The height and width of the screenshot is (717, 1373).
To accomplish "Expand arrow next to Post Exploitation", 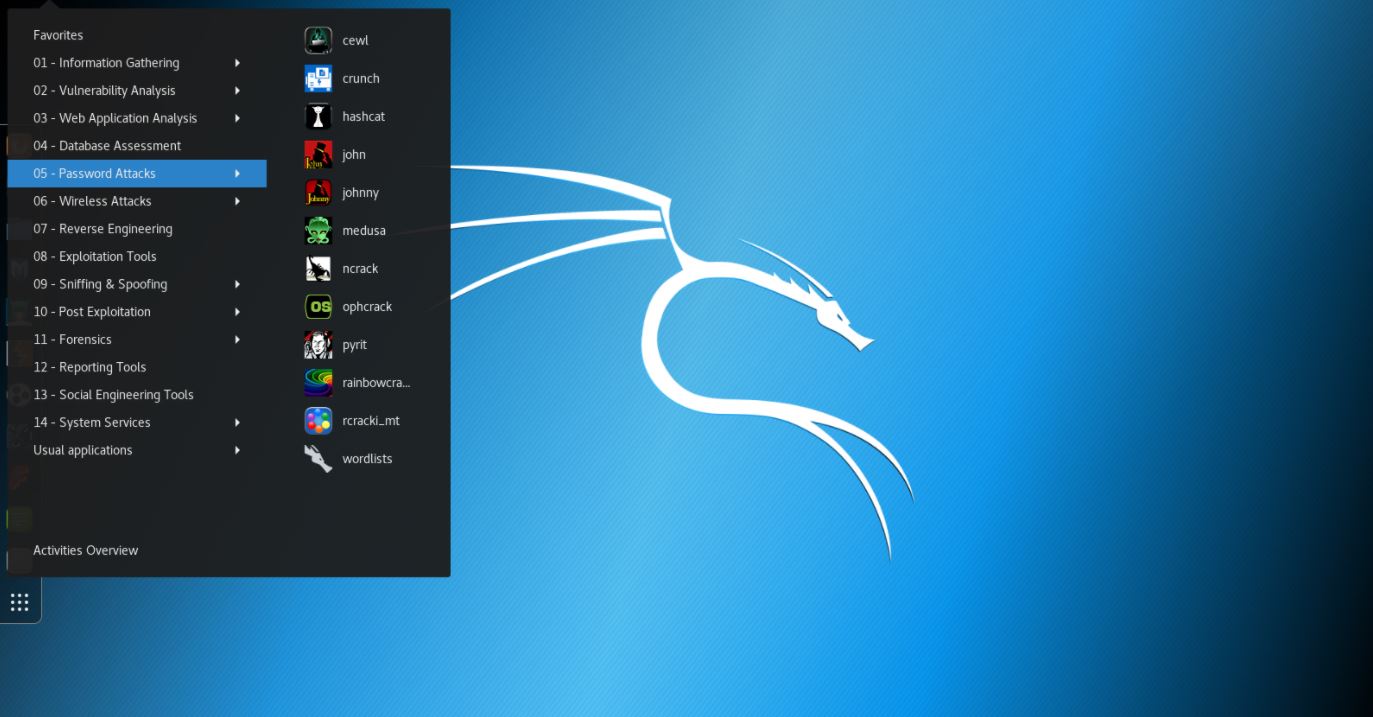I will [238, 312].
